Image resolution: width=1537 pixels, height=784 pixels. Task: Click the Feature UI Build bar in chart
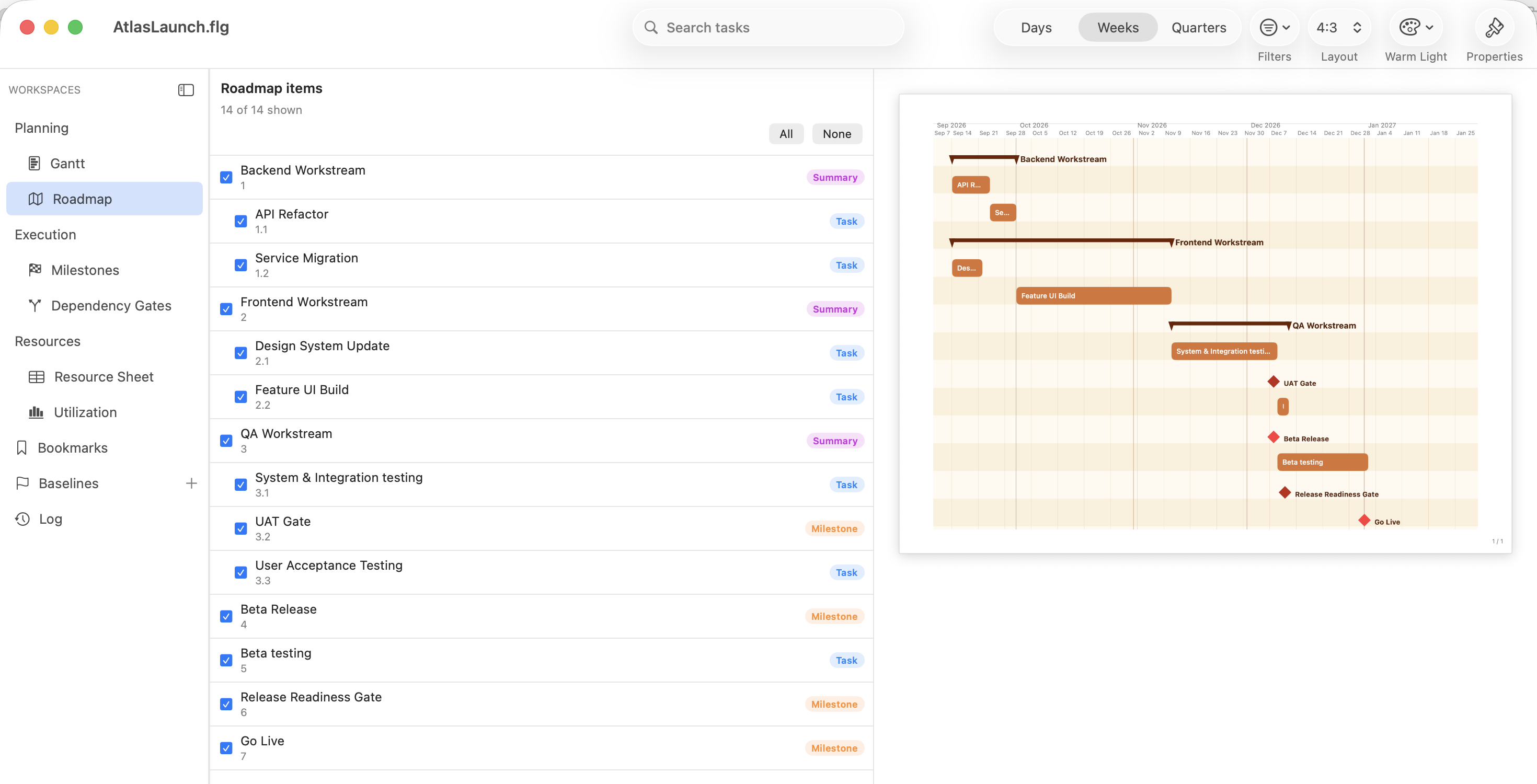(1093, 295)
